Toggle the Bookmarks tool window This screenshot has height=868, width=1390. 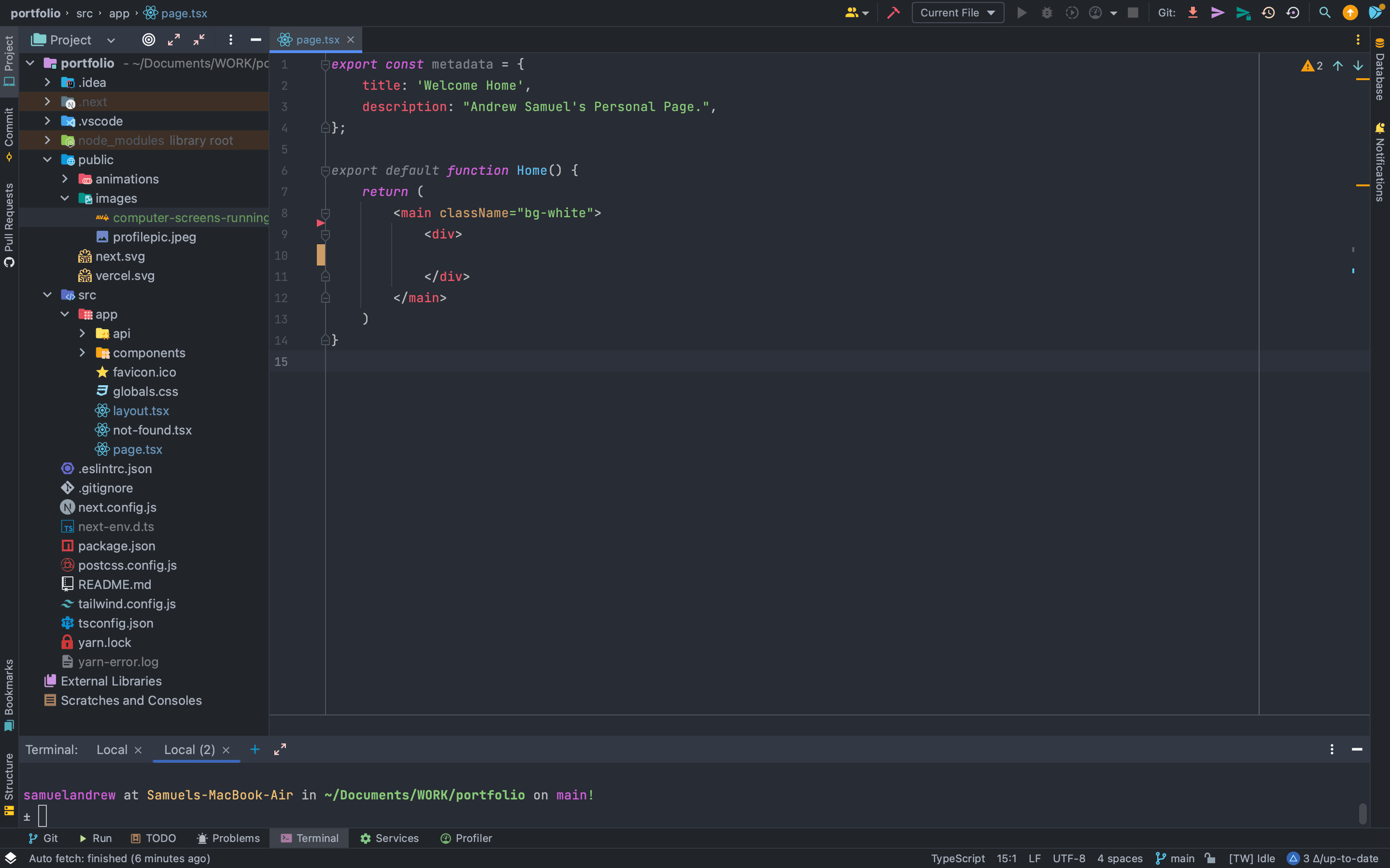point(9,695)
